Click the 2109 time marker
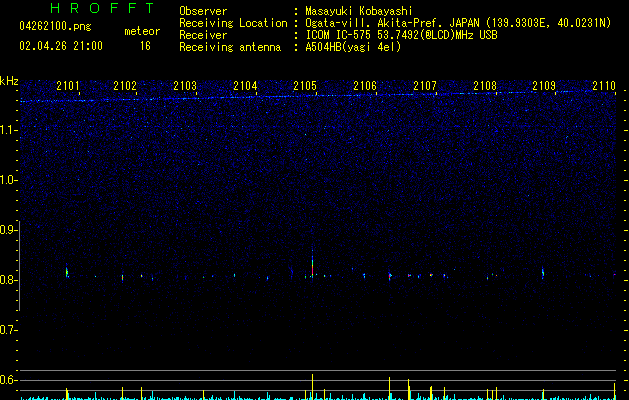The width and height of the screenshot is (629, 400). (x=544, y=86)
